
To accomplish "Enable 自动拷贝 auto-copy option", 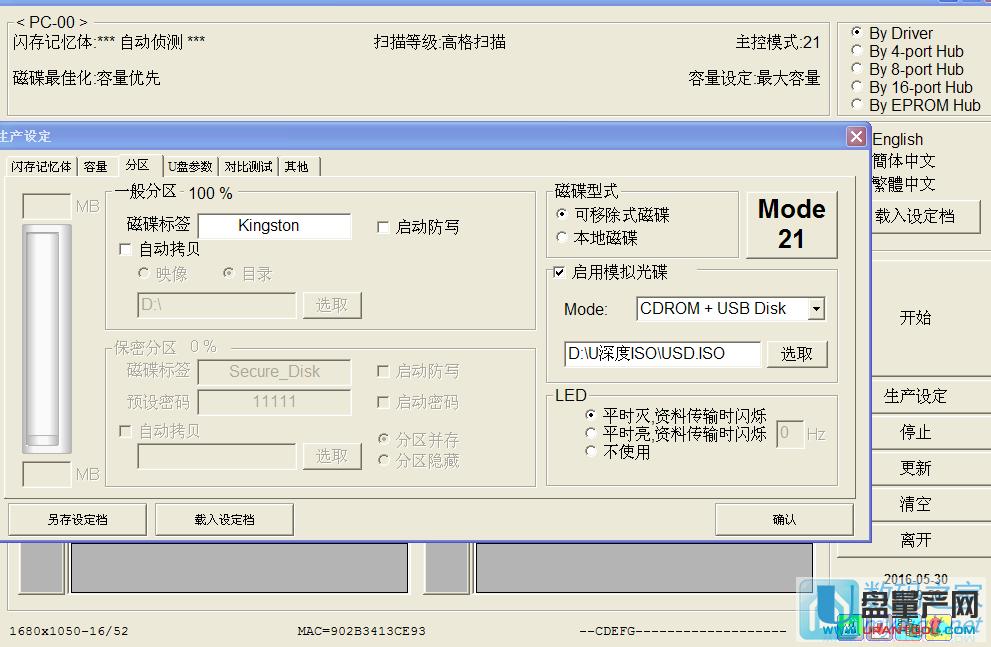I will pyautogui.click(x=125, y=250).
